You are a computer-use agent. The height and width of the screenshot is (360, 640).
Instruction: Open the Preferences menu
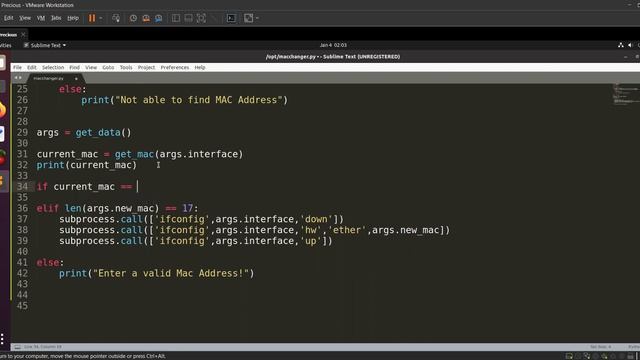175,67
